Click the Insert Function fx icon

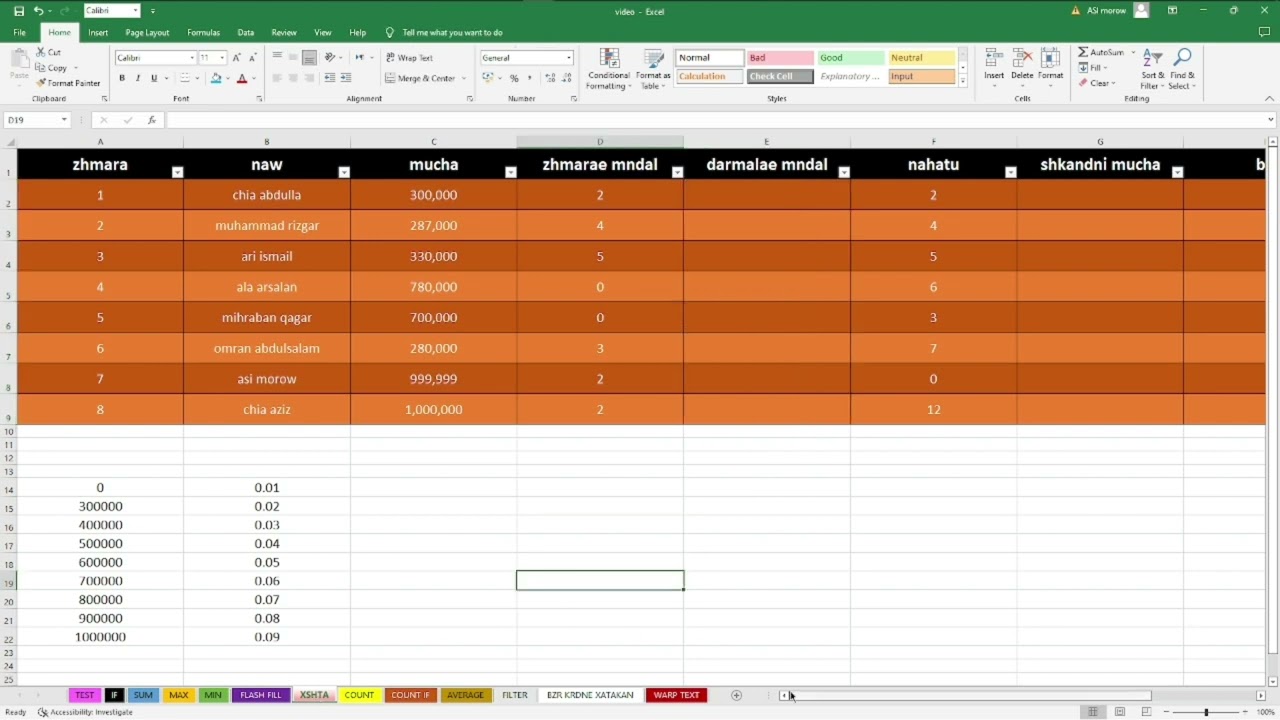pos(152,120)
